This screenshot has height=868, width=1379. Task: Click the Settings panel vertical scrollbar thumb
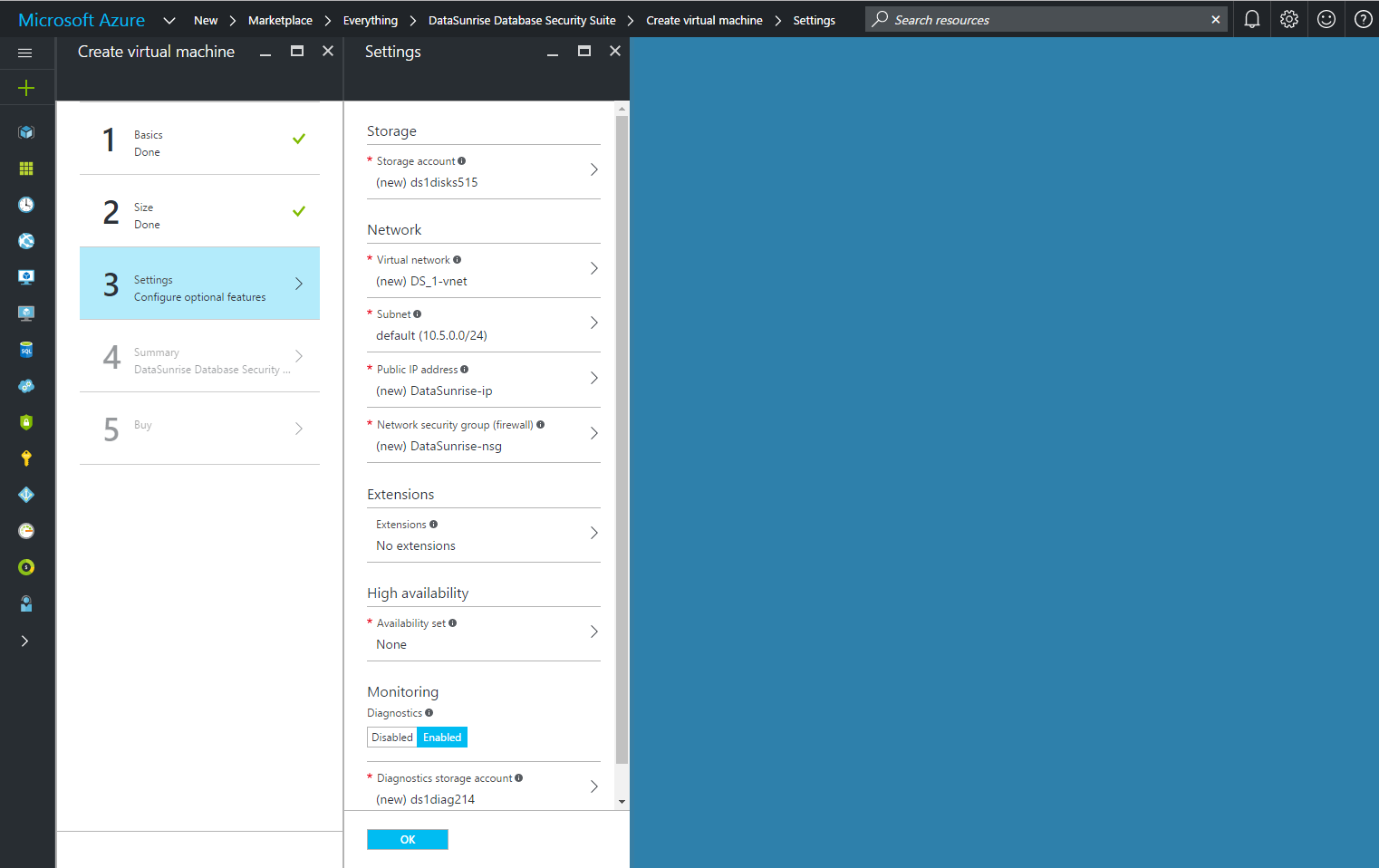coord(622,440)
